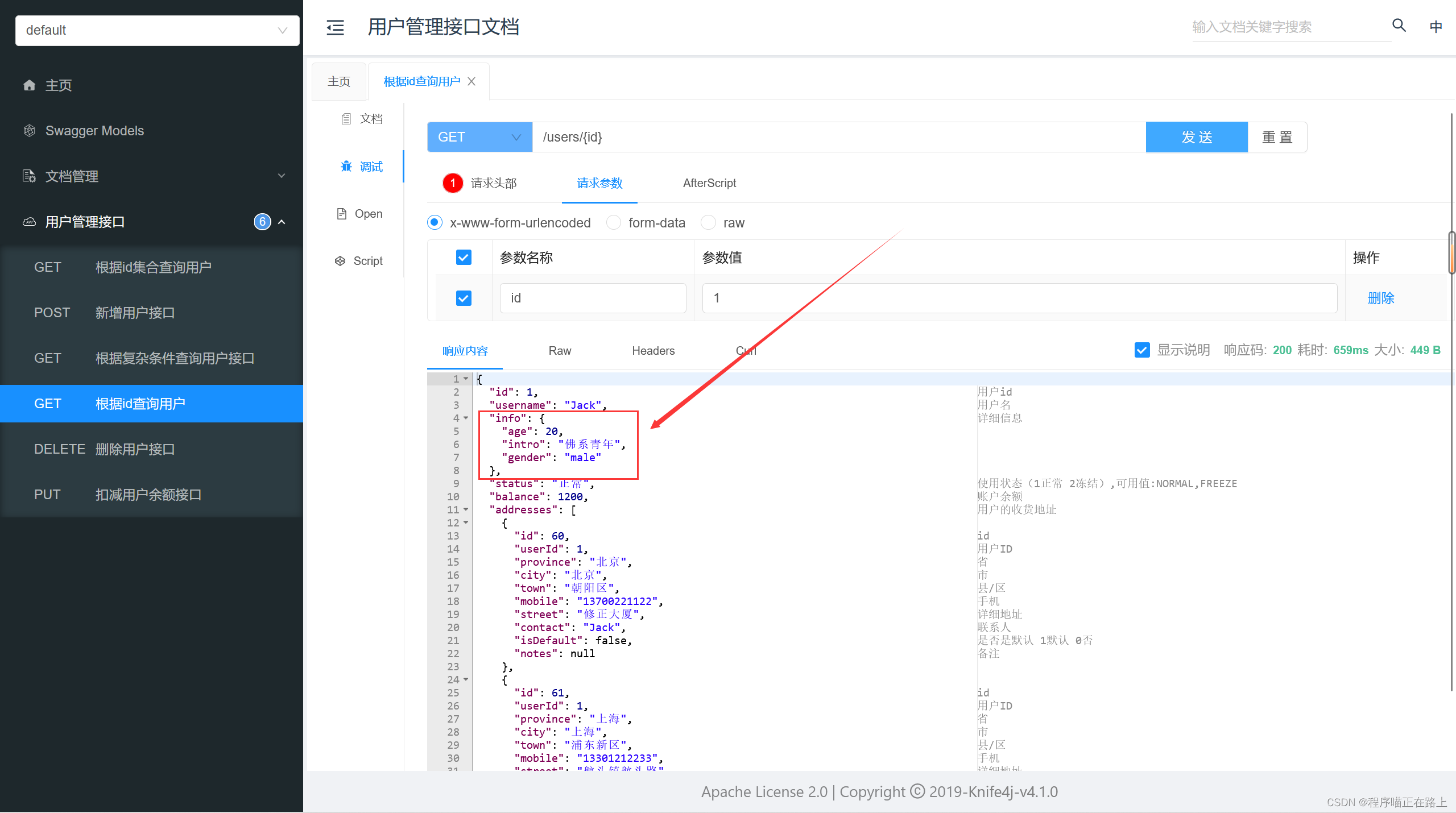The image size is (1456, 813).
Task: Select the form-data radio button
Action: click(614, 222)
